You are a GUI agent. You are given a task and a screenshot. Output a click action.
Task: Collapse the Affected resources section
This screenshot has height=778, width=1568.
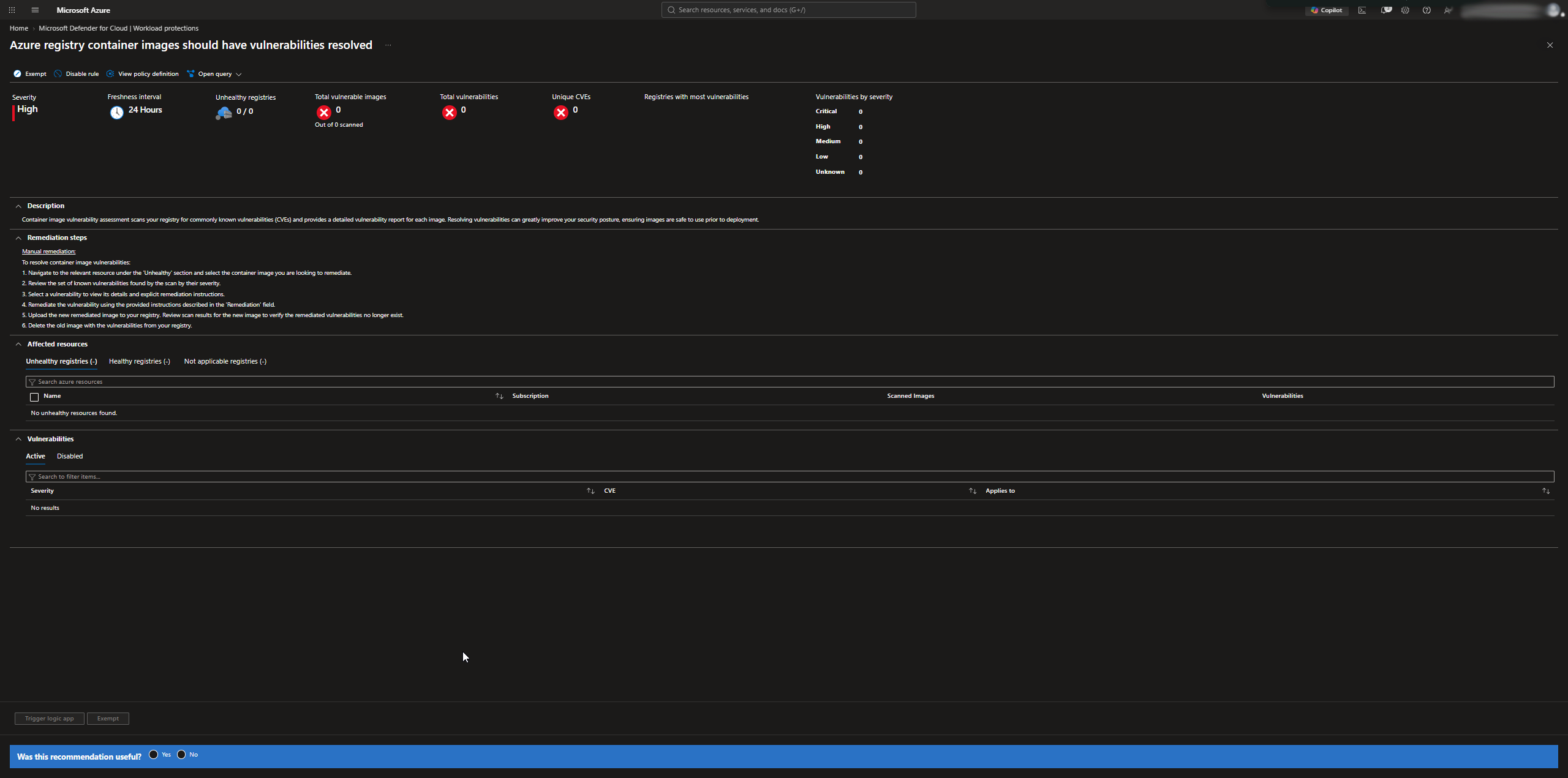pos(18,345)
